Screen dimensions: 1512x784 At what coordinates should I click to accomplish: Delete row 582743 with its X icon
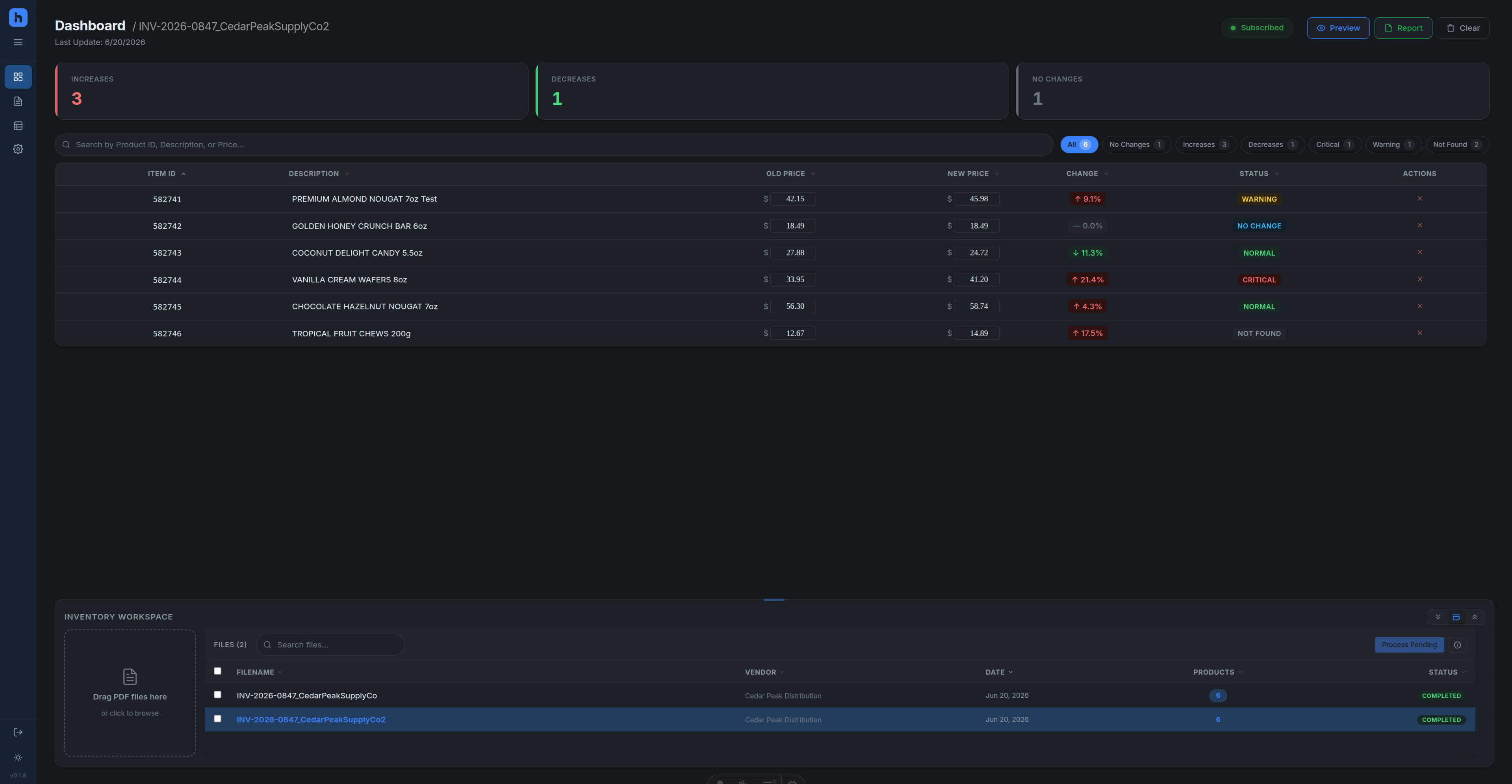[1420, 252]
